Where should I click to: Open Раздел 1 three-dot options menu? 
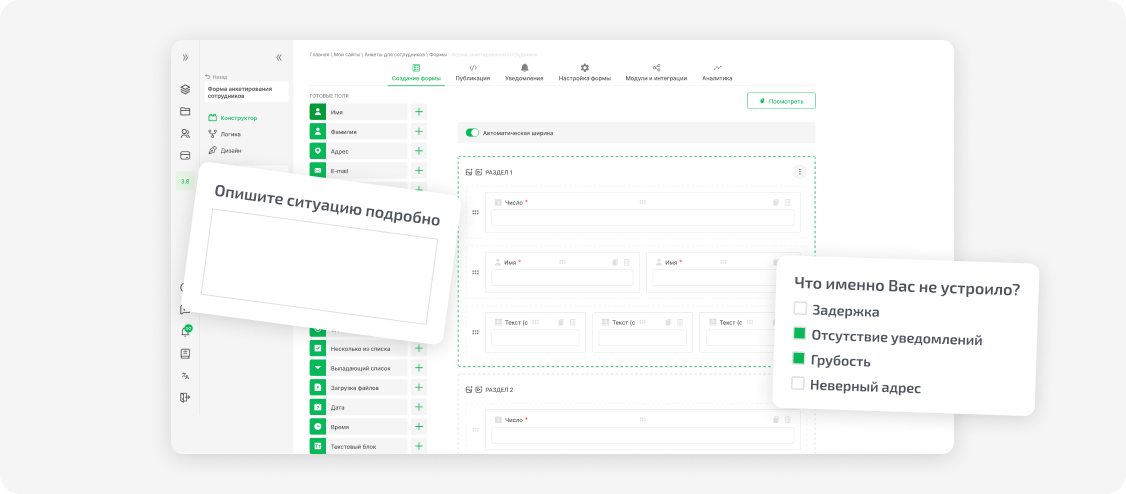800,172
